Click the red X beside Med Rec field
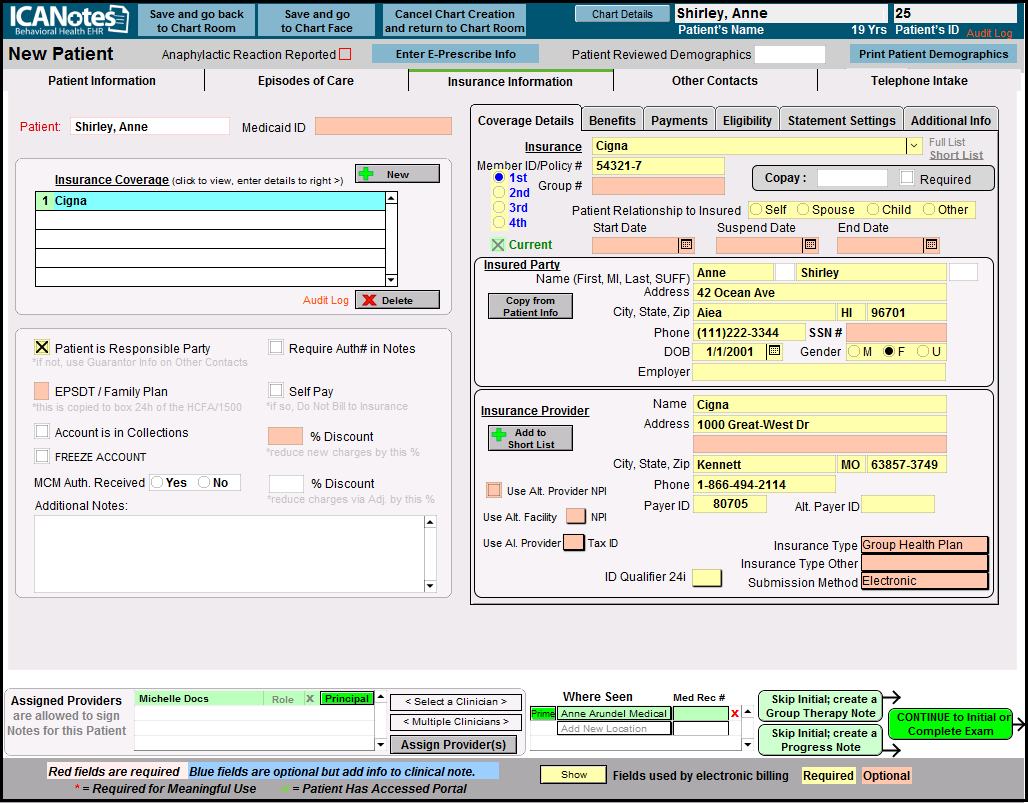Screen dimensions: 1028x803 (x=735, y=714)
